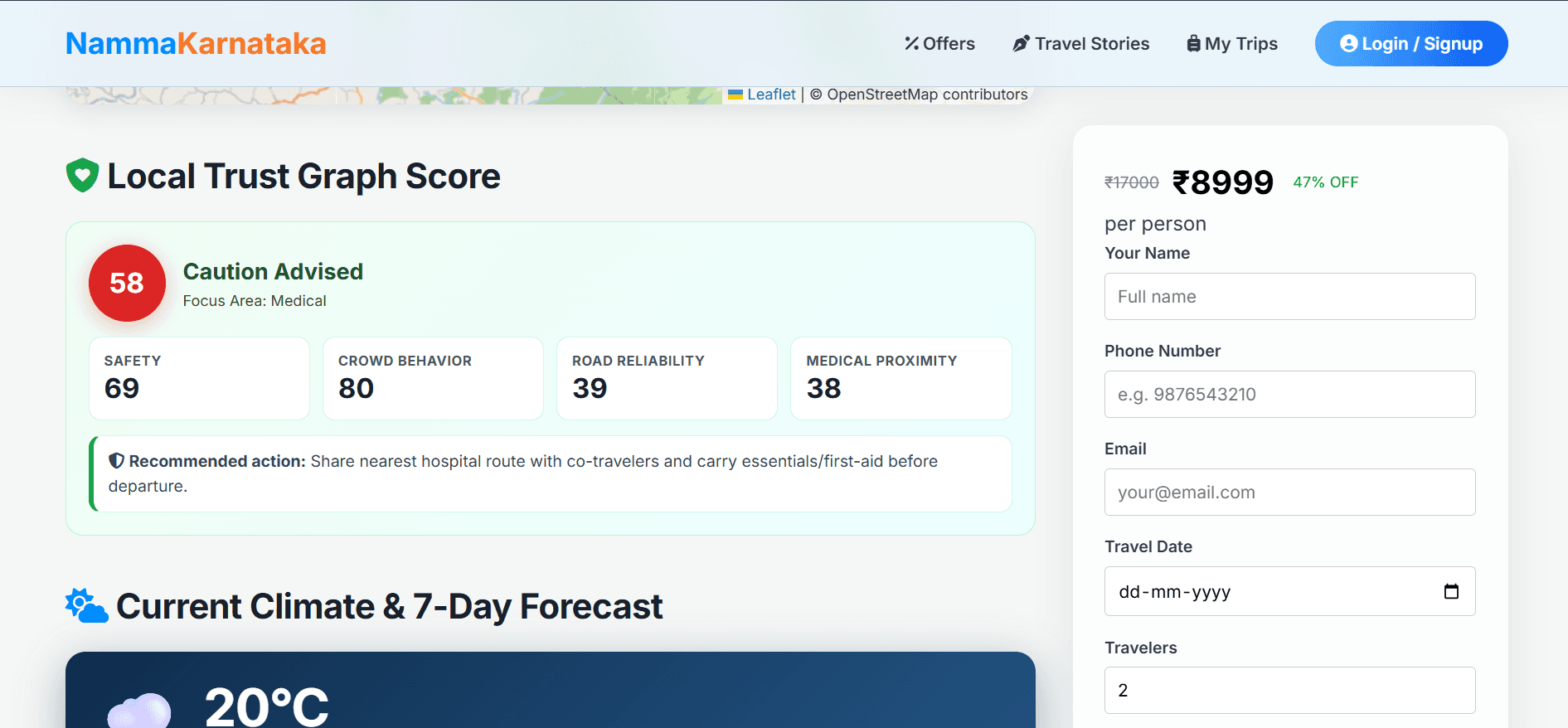Click the user icon in Login button
1568x728 pixels.
(1349, 43)
